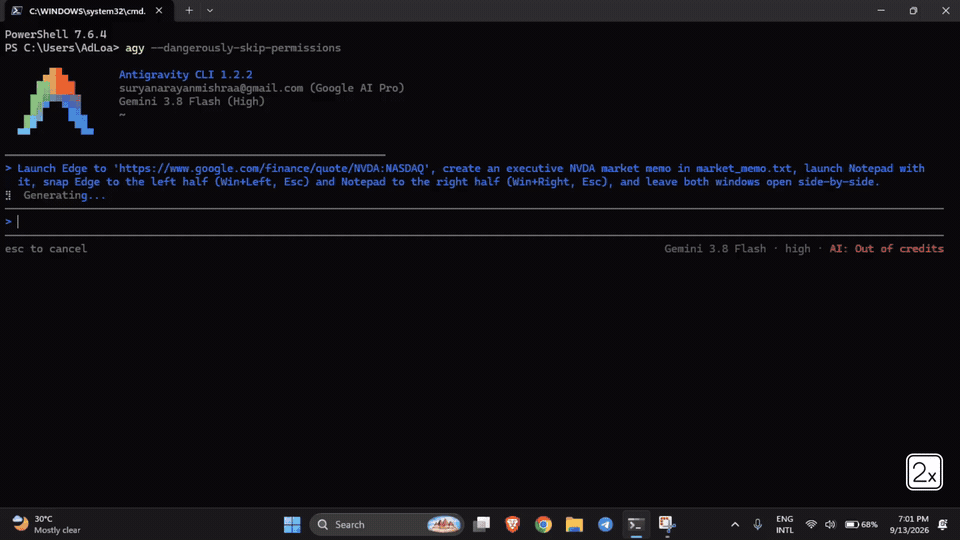Viewport: 960px width, 540px height.
Task: Open ENG INTL language switcher
Action: (784, 525)
